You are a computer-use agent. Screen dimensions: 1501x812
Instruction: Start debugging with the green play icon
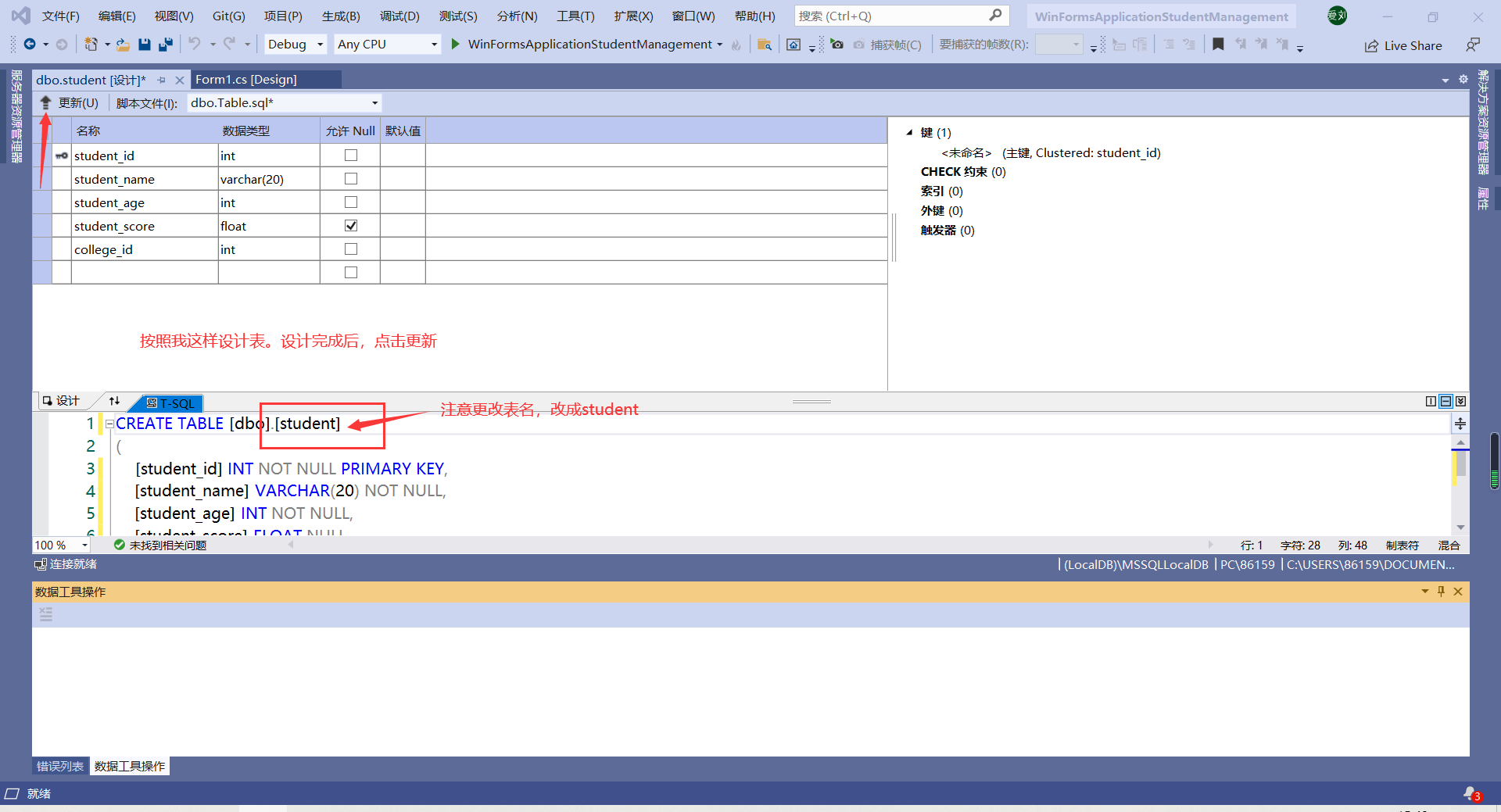456,45
